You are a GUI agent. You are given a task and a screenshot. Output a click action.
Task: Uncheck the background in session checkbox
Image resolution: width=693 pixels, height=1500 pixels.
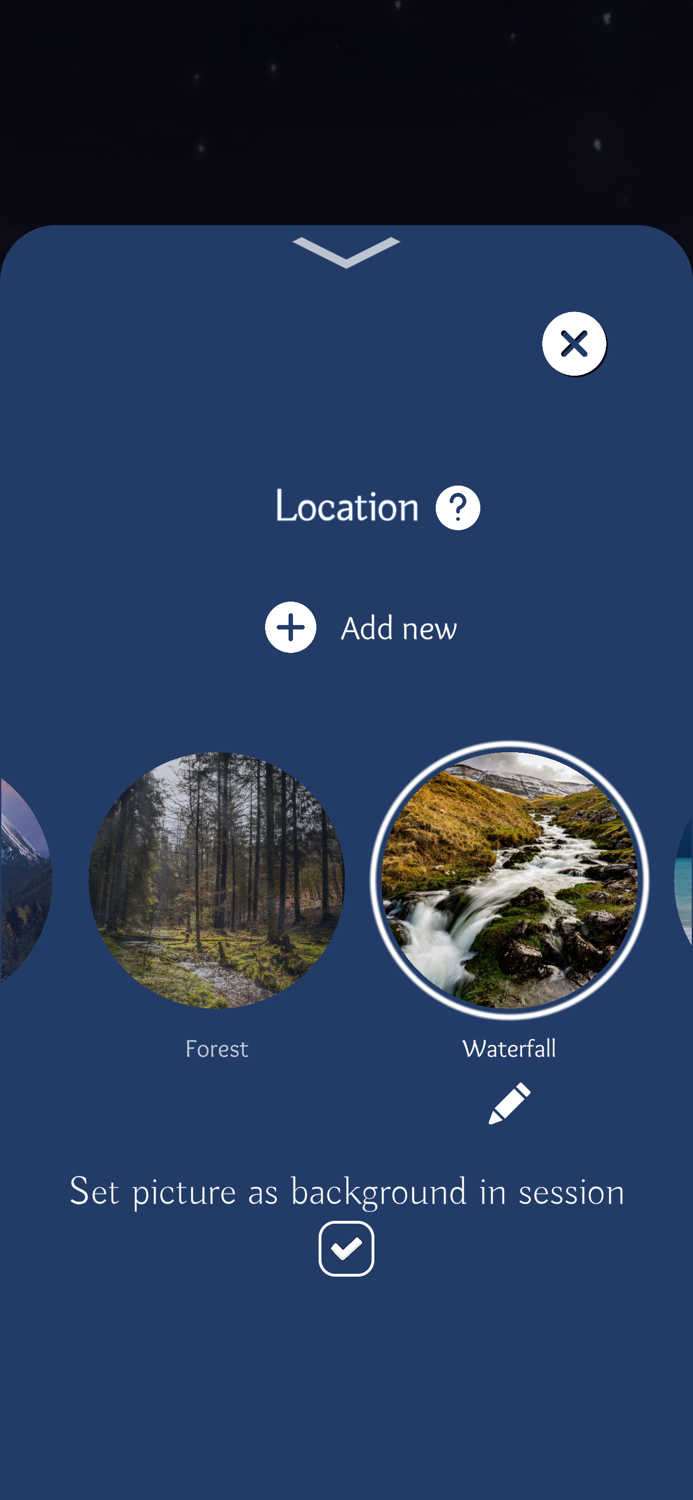(x=346, y=1249)
